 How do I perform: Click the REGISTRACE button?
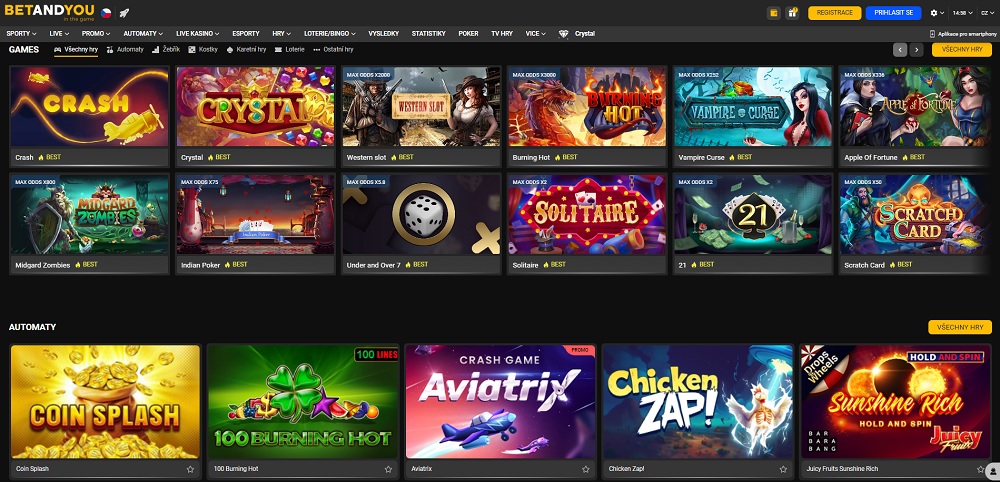pyautogui.click(x=834, y=13)
